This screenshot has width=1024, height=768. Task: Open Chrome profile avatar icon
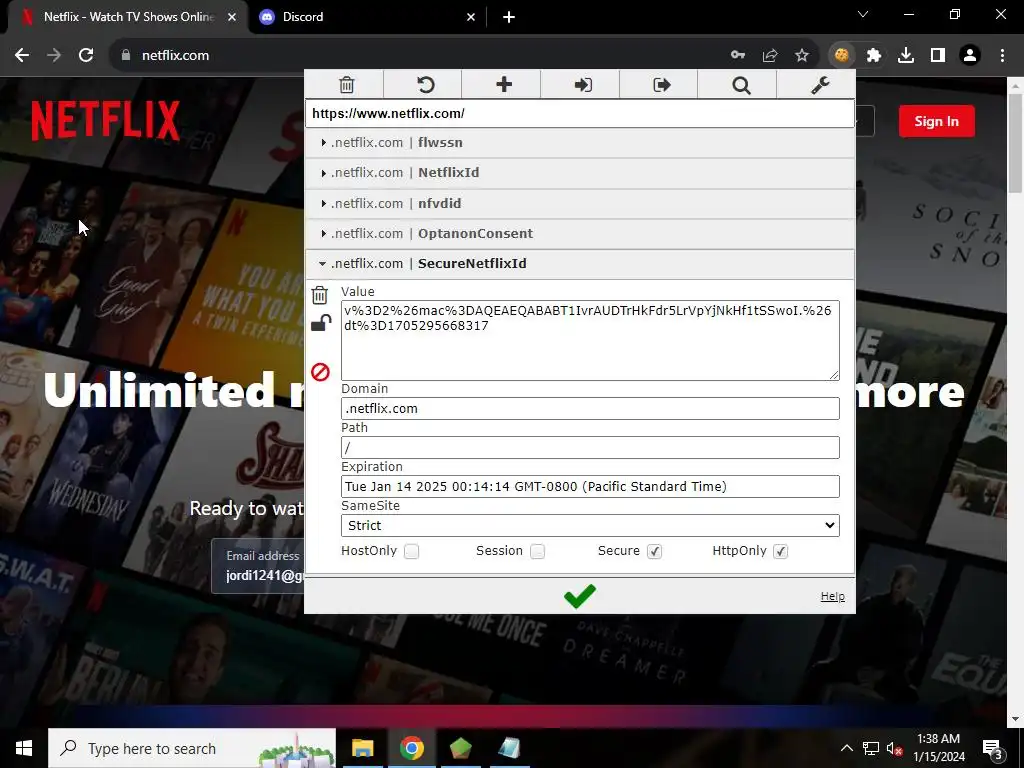[x=970, y=56]
